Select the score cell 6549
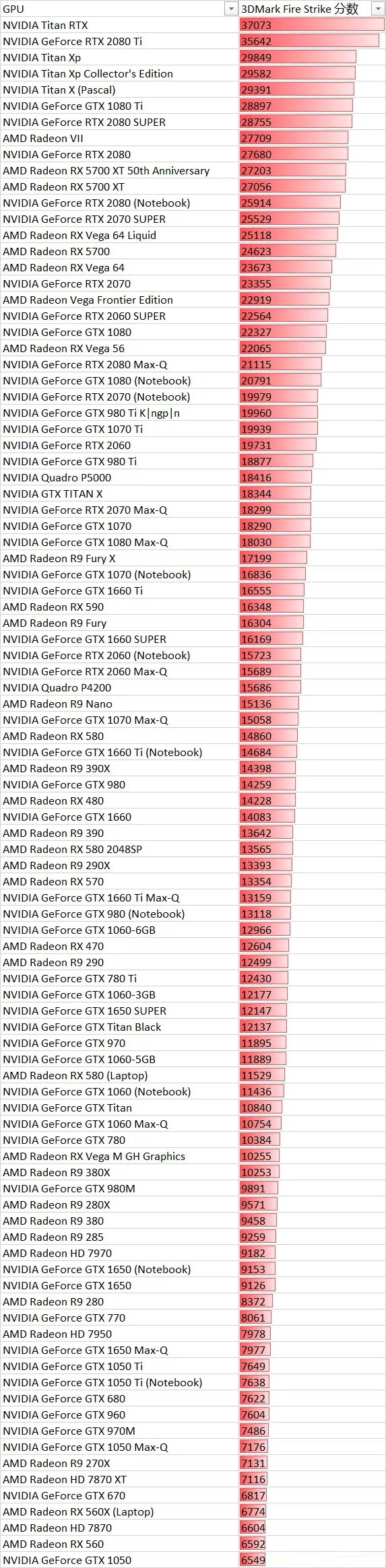The width and height of the screenshot is (386, 1568). (313, 1560)
